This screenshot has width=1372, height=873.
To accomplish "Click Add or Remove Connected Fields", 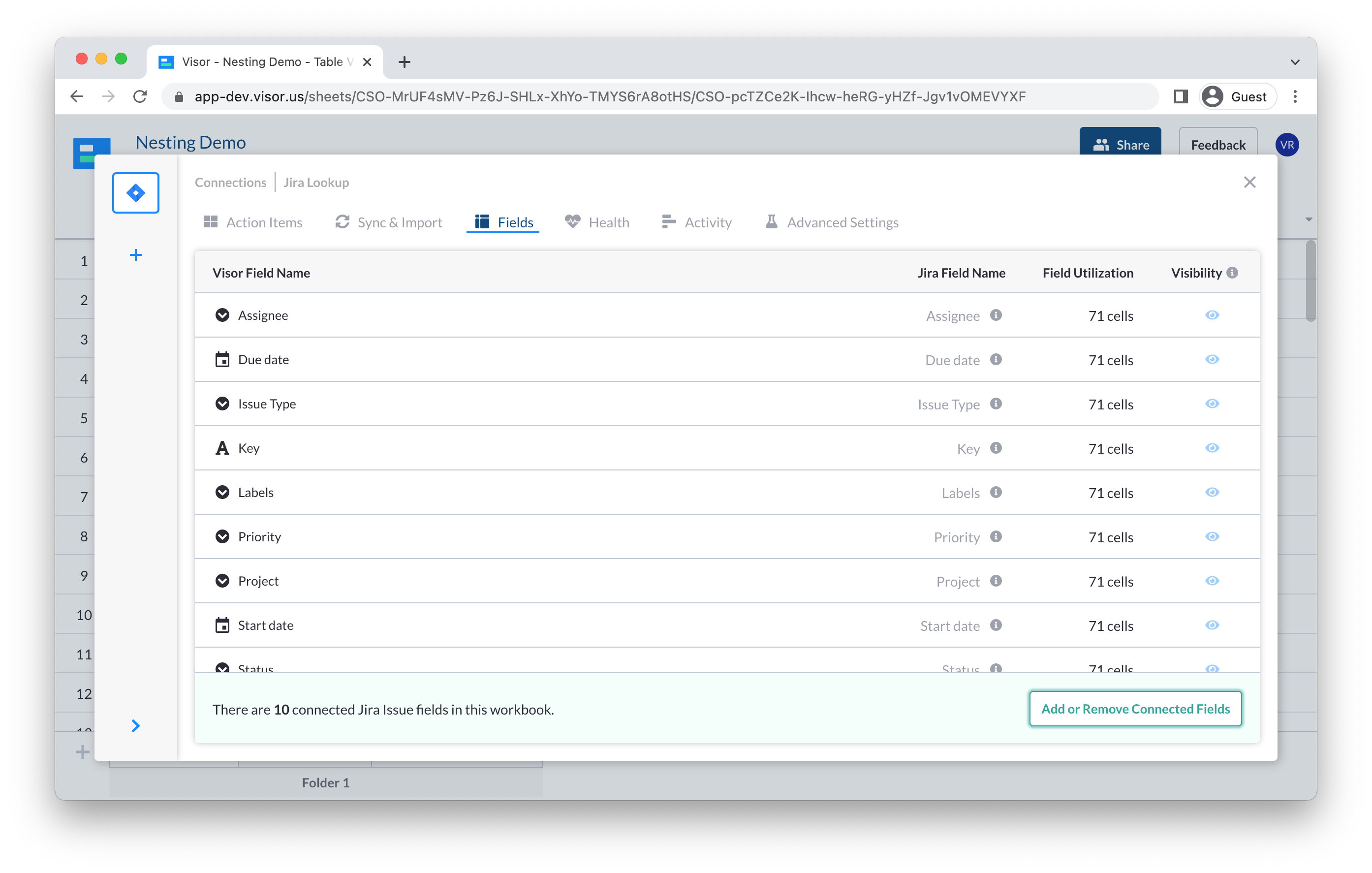I will pos(1135,709).
